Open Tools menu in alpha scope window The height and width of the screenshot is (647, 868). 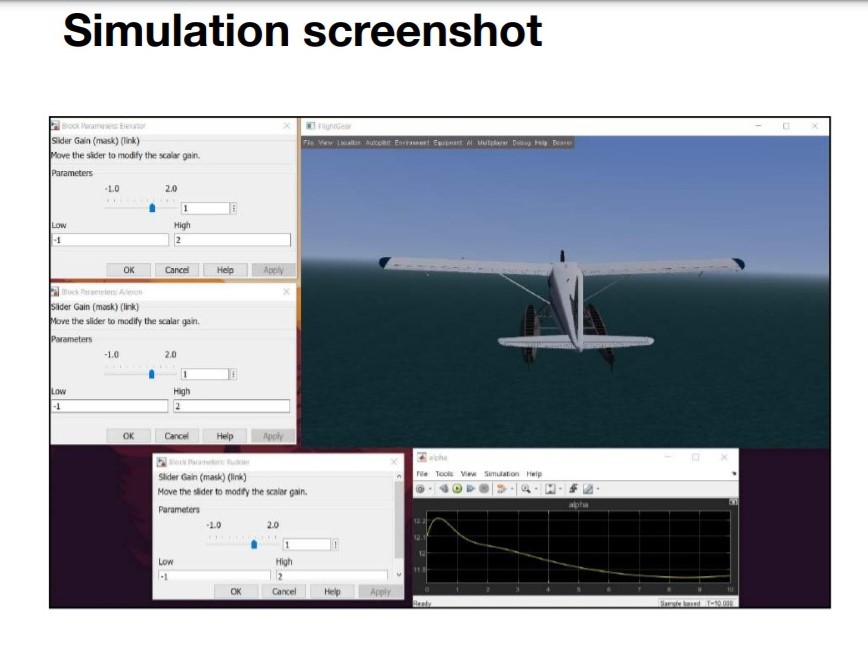click(x=444, y=474)
